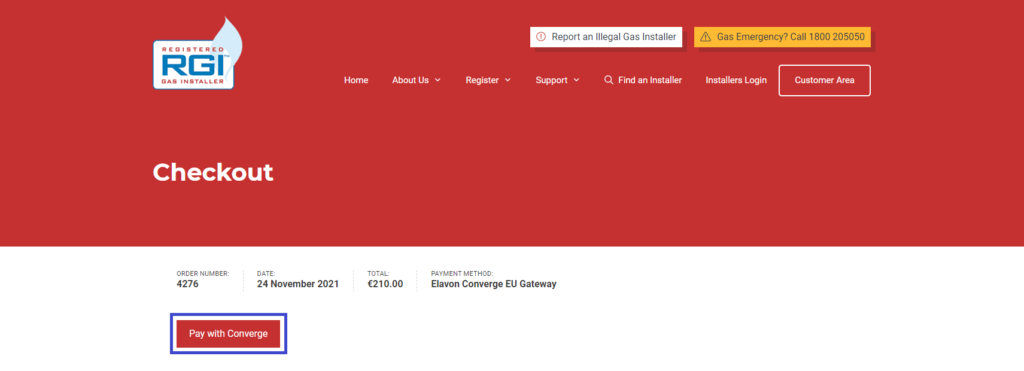Click Report an Illegal Gas Installer
This screenshot has height=371, width=1024.
[606, 37]
